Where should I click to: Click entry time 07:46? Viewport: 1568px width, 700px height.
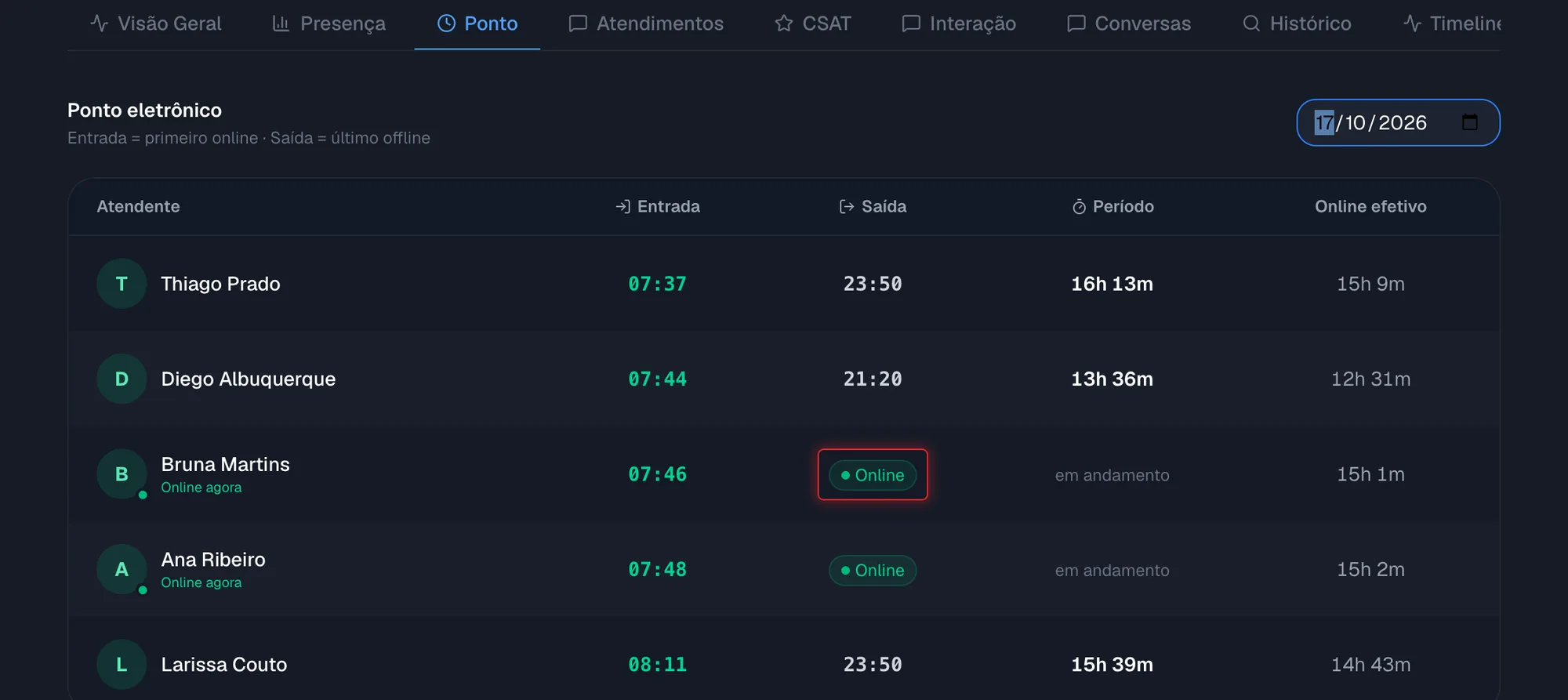coord(657,474)
